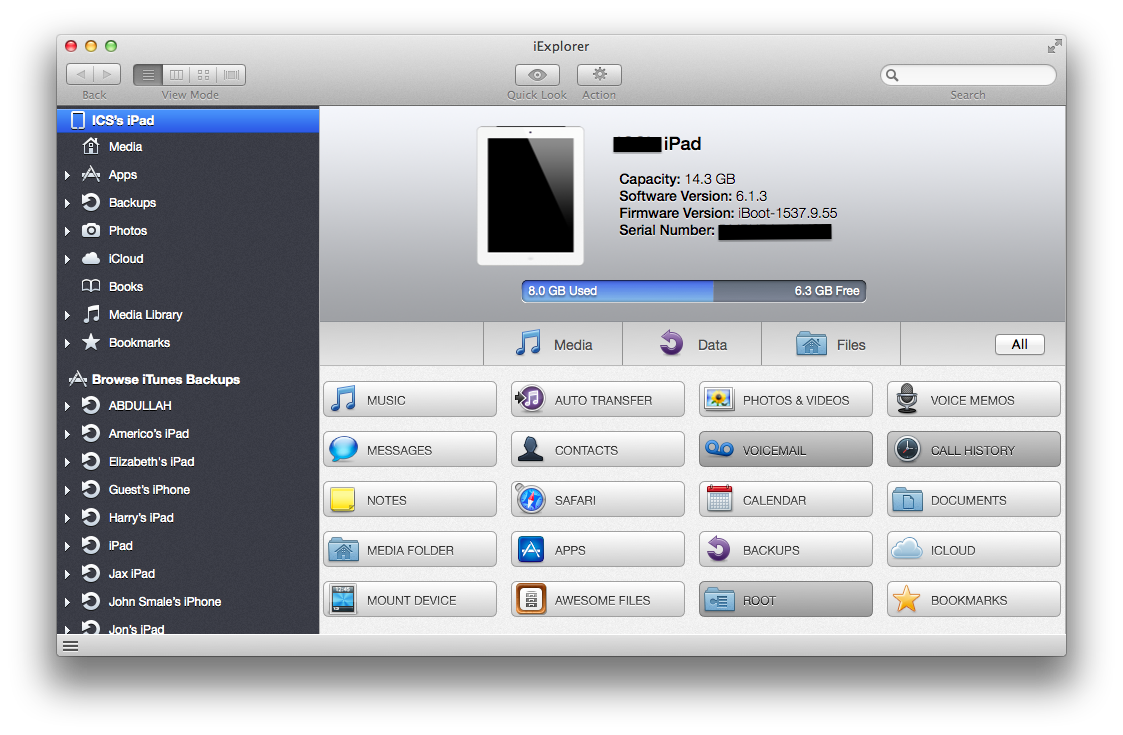This screenshot has width=1123, height=735.
Task: Expand Apps in sidebar
Action: pyautogui.click(x=67, y=175)
